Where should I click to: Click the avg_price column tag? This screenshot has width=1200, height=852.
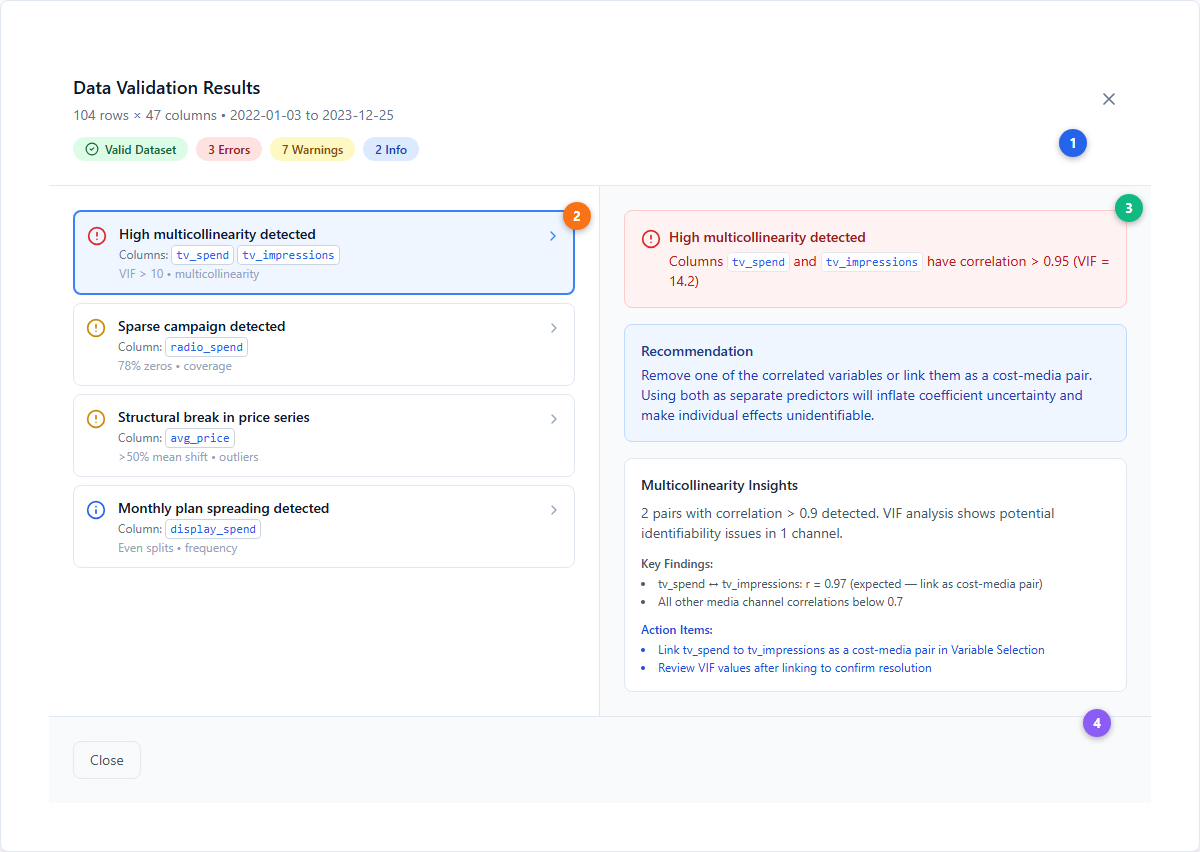tap(200, 438)
